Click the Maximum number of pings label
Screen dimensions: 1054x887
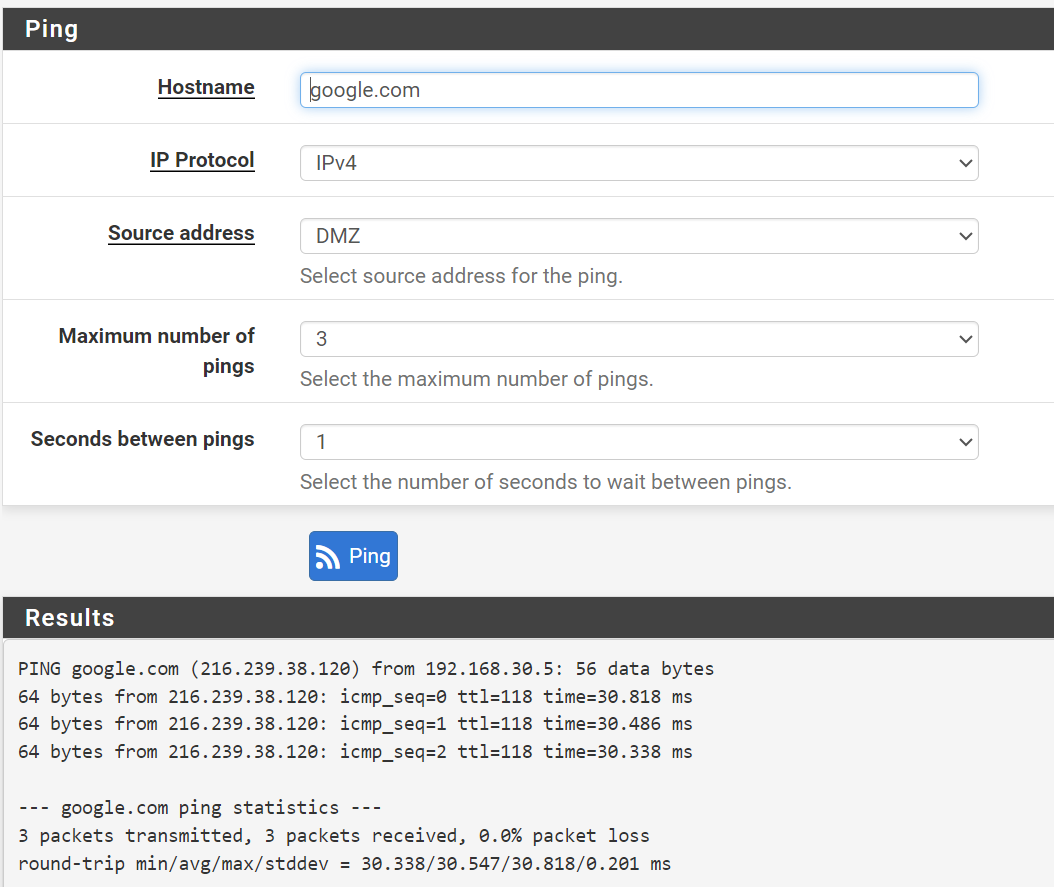click(x=157, y=351)
